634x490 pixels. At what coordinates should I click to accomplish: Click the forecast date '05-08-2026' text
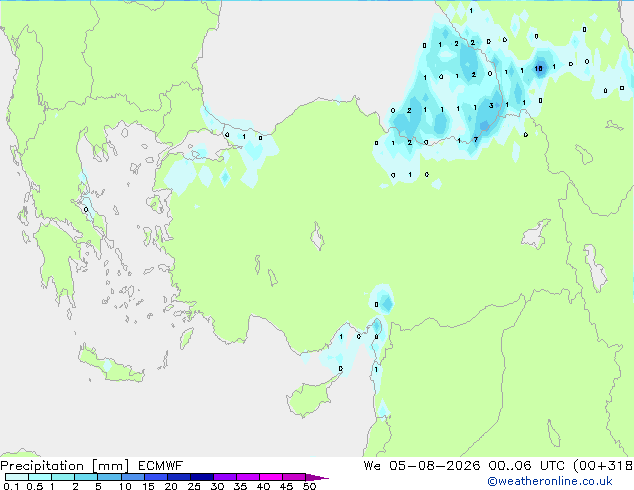click(x=435, y=466)
